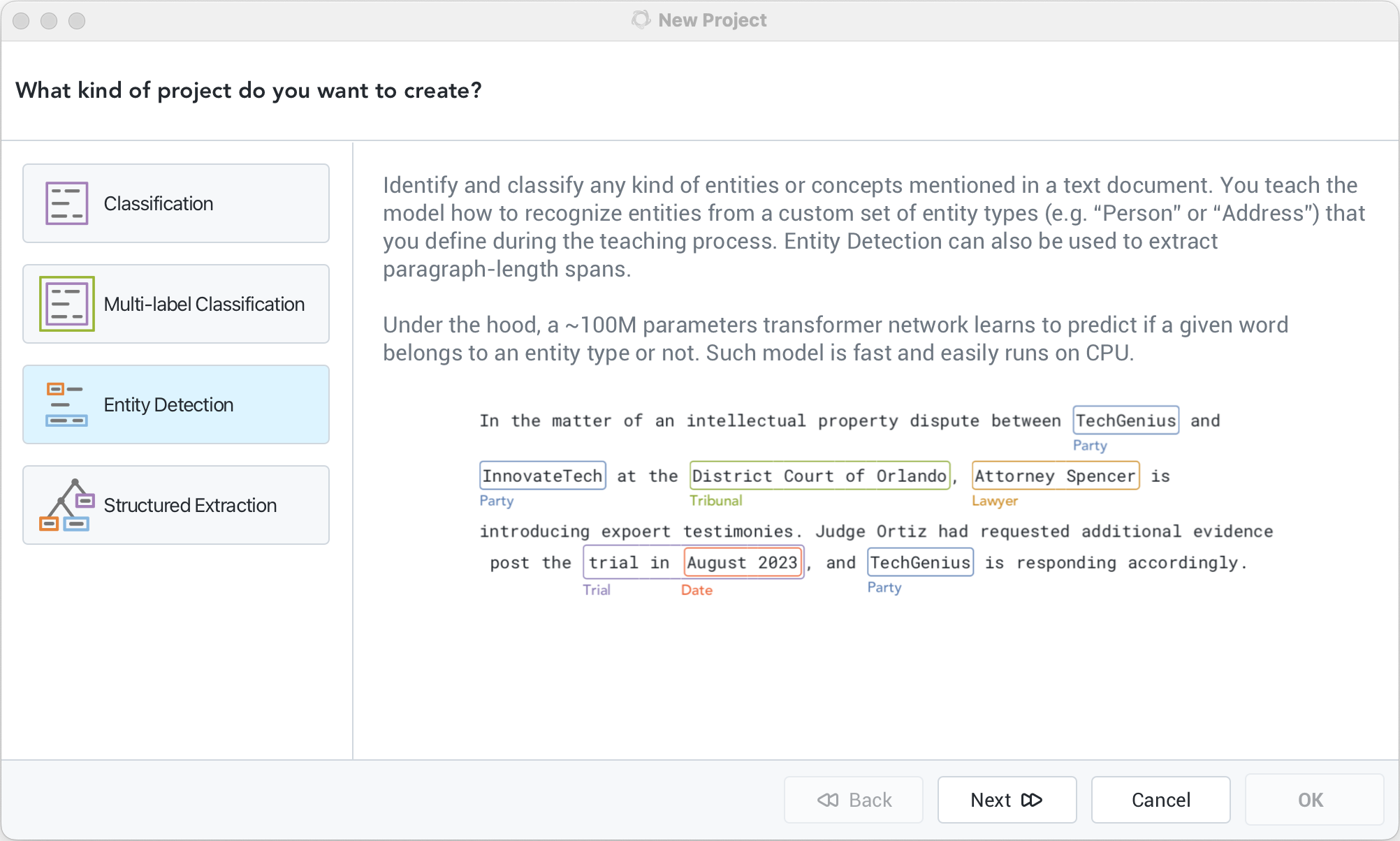Click the Entity Detection icon
Viewport: 1400px width, 841px height.
pyautogui.click(x=67, y=404)
